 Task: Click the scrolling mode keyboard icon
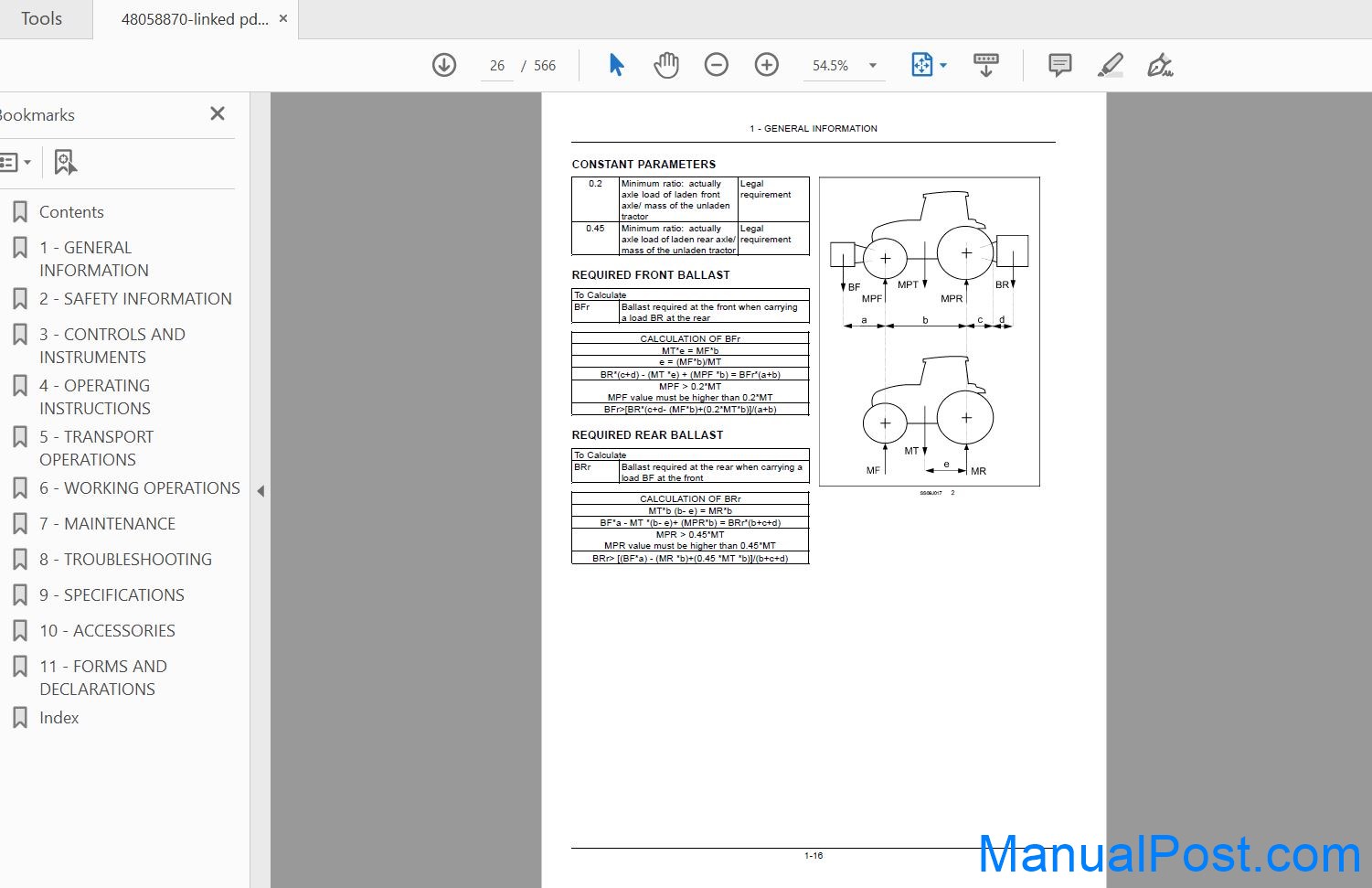[986, 65]
